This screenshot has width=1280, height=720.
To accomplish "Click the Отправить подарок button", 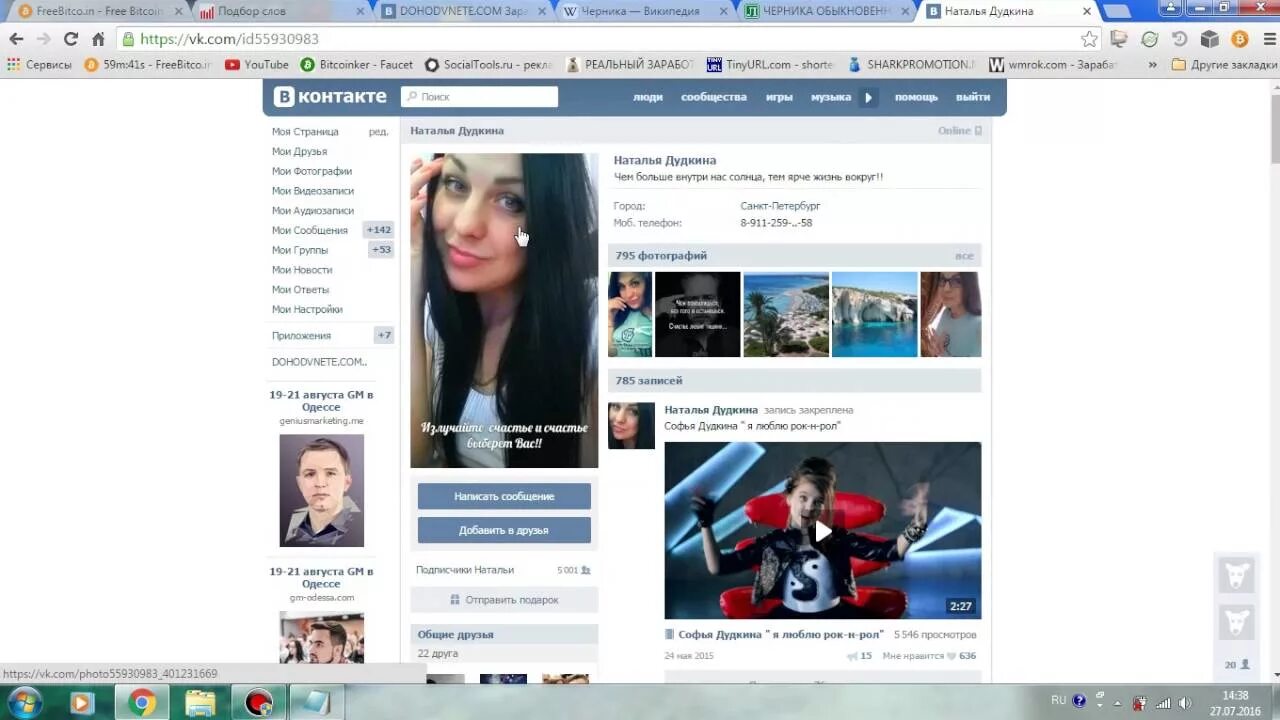I will tap(504, 600).
